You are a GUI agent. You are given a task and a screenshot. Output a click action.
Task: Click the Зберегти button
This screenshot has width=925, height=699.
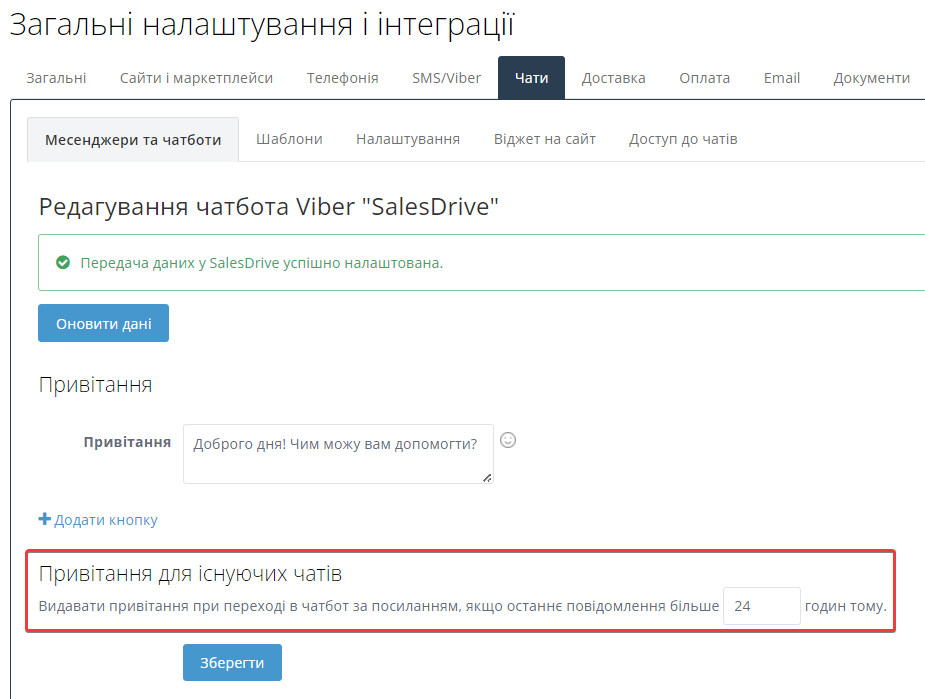pos(232,662)
